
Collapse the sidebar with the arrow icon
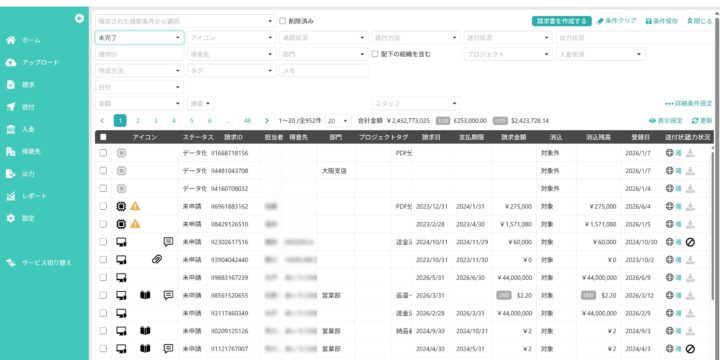click(x=79, y=18)
